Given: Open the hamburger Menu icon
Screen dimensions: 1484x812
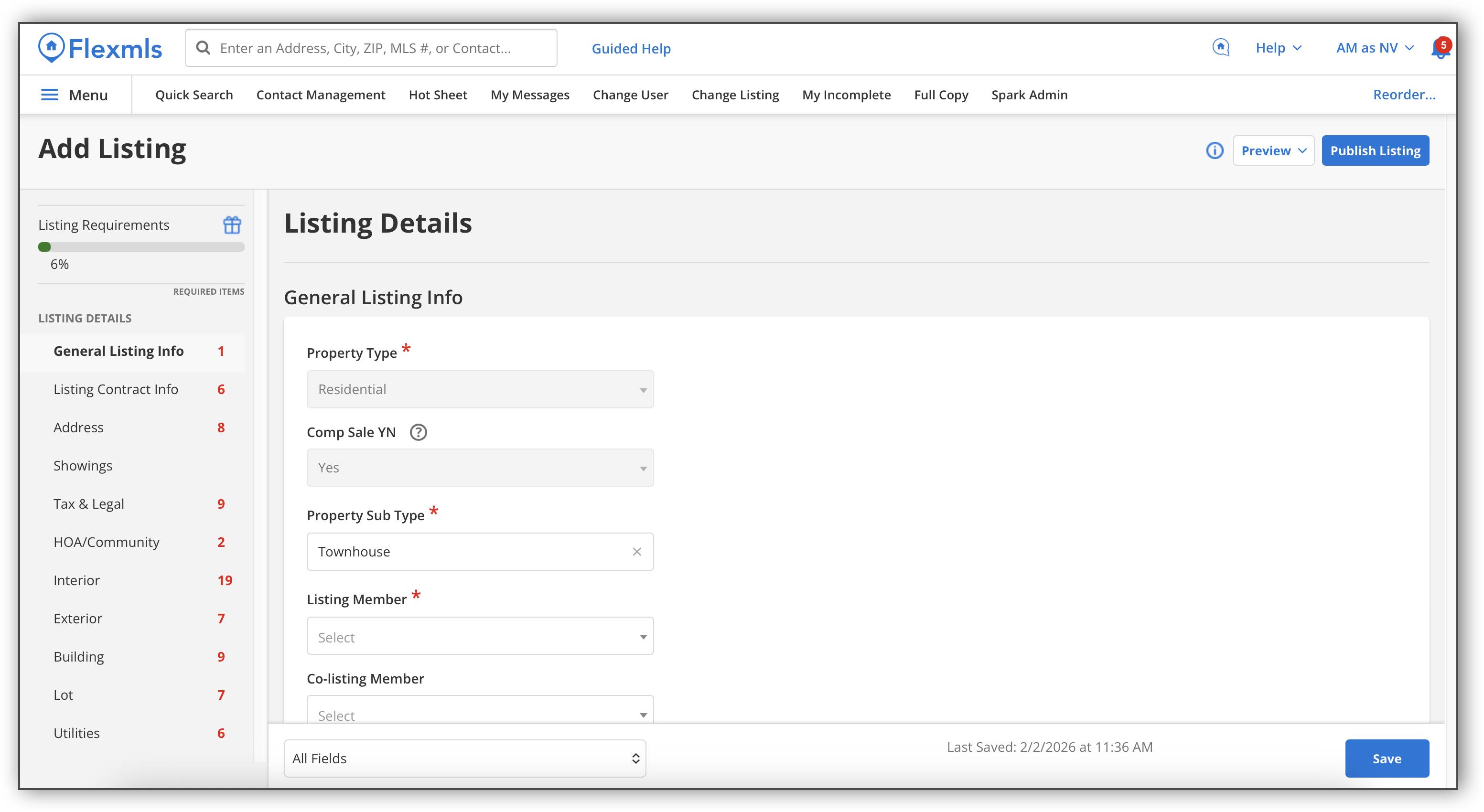Looking at the screenshot, I should point(50,95).
